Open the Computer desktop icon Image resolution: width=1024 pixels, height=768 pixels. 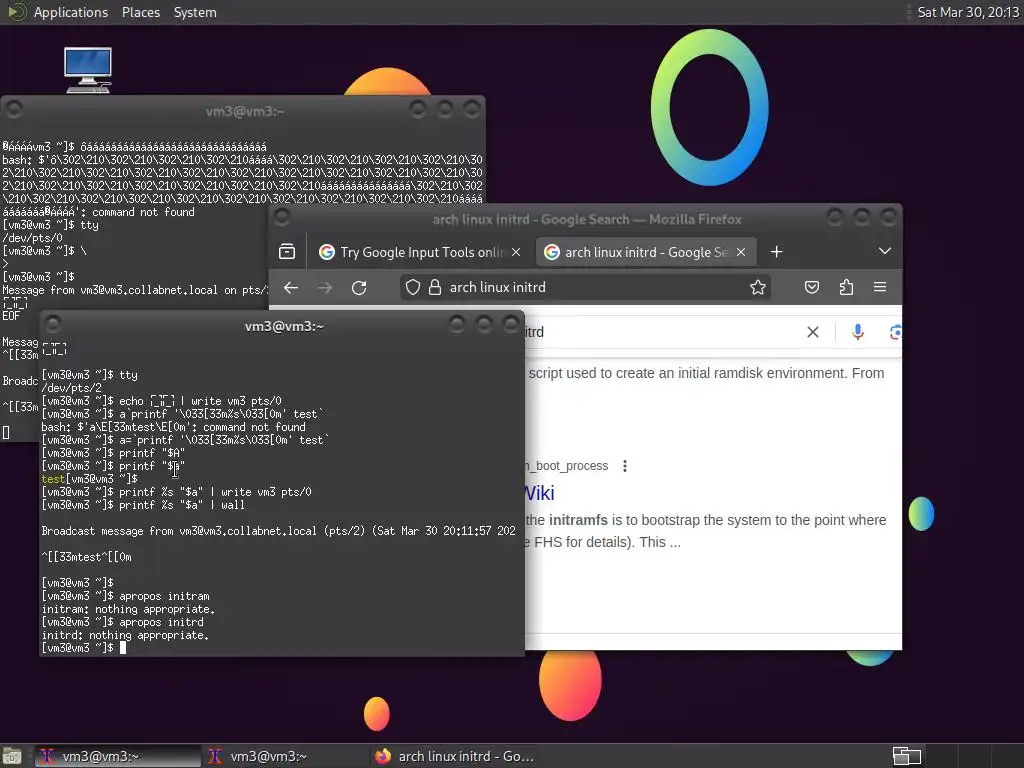coord(88,70)
